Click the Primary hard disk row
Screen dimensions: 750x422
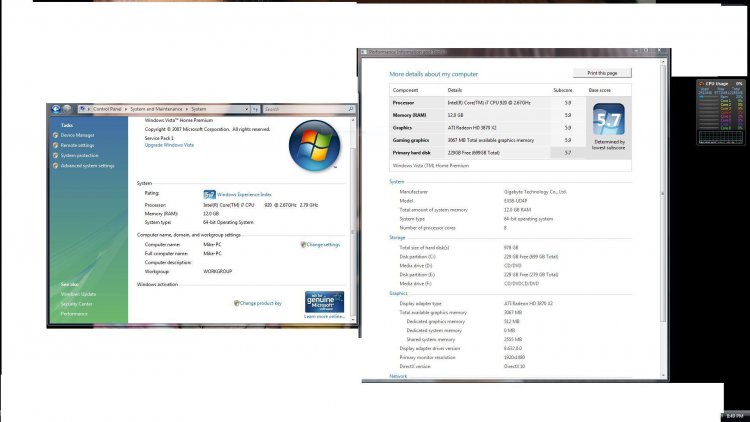point(487,153)
